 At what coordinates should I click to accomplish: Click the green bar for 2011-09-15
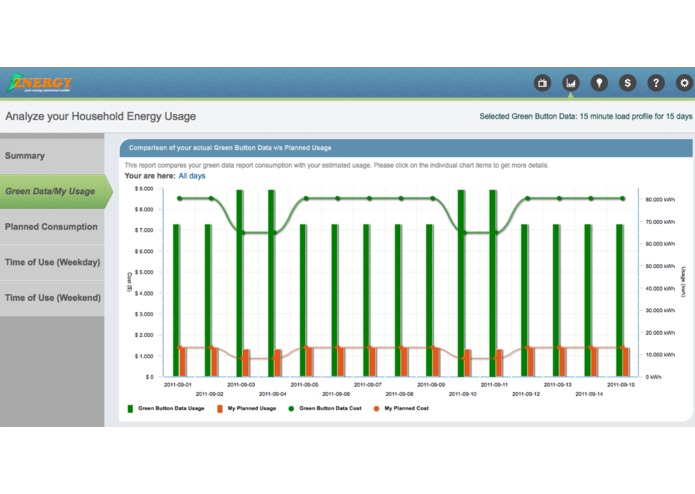click(x=619, y=300)
